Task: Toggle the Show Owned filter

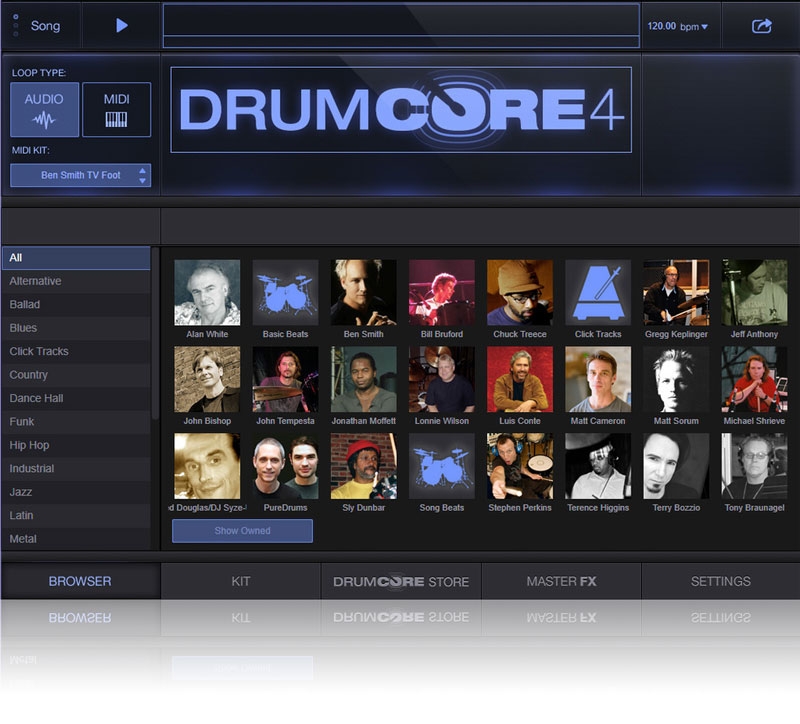Action: 242,531
